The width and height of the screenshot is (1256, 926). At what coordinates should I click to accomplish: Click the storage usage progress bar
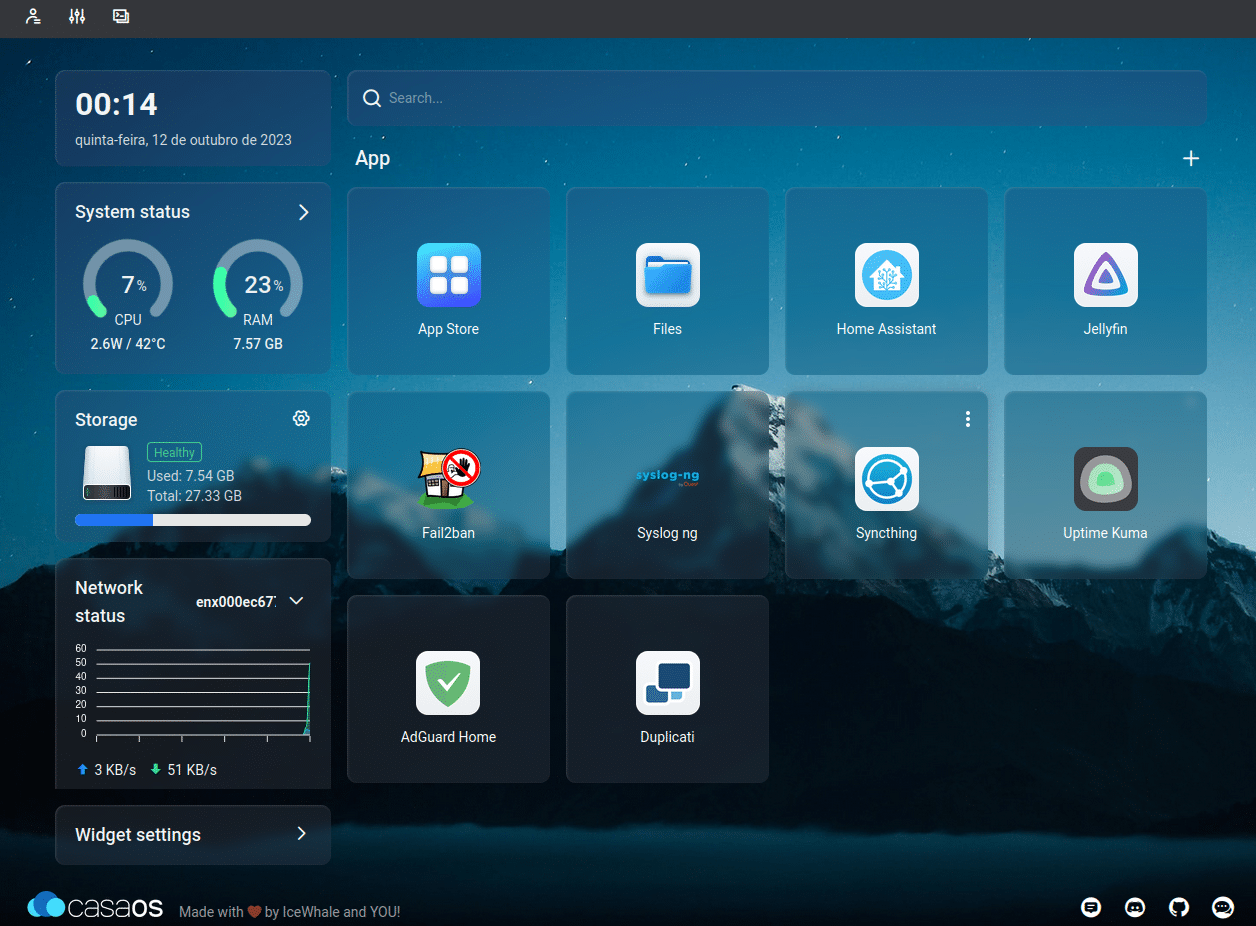(x=193, y=520)
